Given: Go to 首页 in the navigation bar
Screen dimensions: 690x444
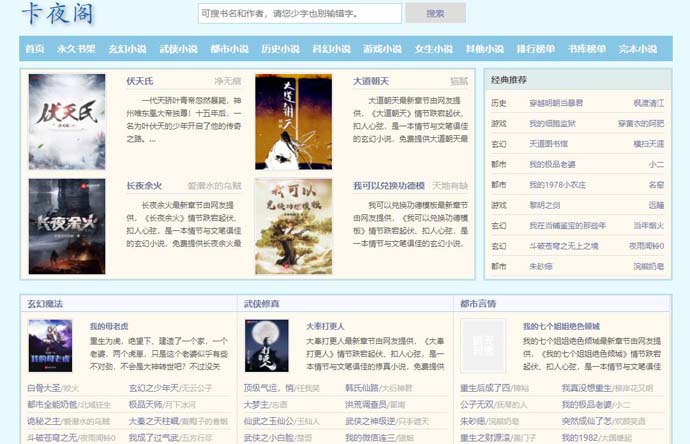Looking at the screenshot, I should click(x=35, y=49).
